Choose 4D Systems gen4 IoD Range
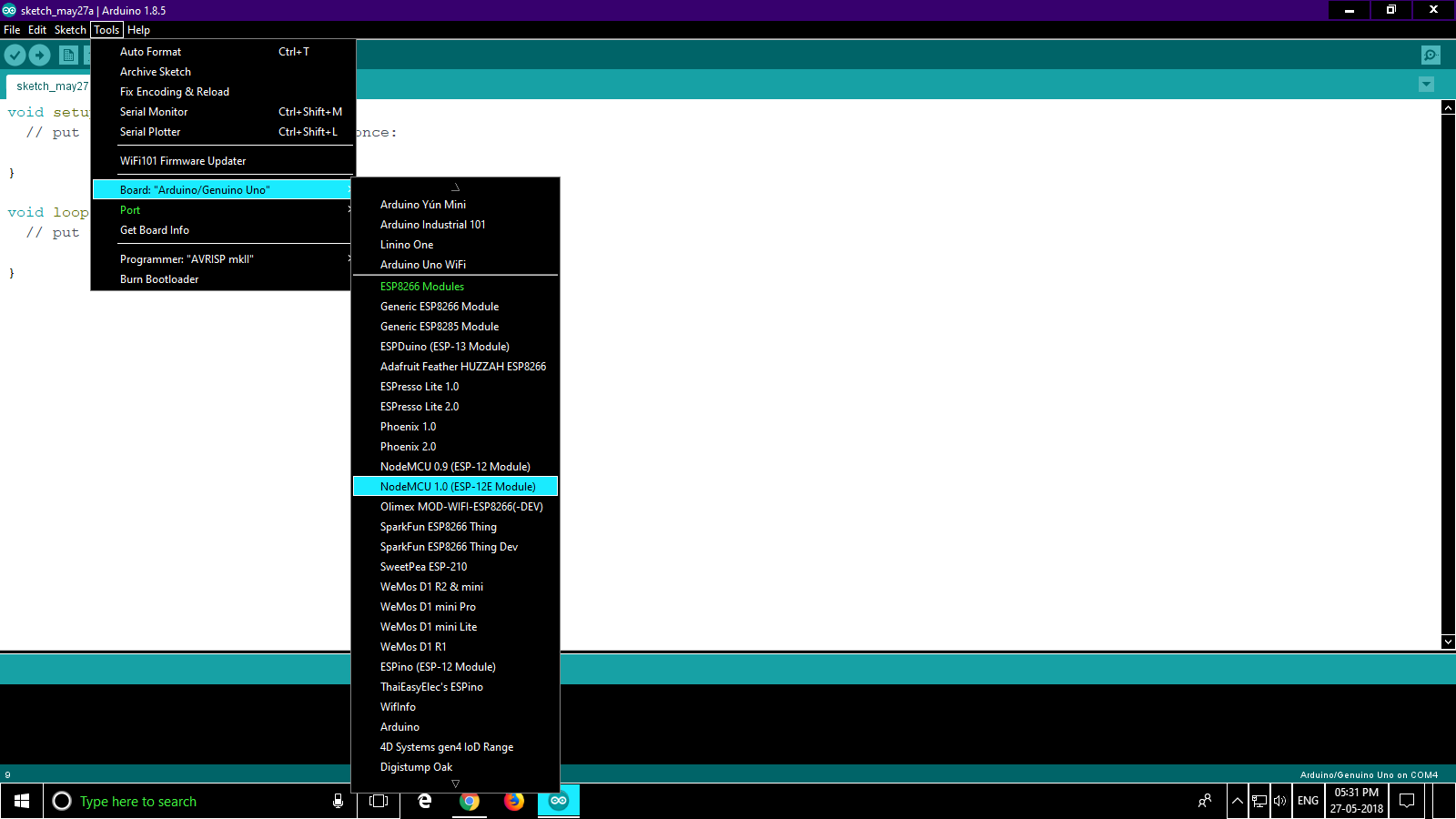This screenshot has width=1456, height=819. coord(455,747)
